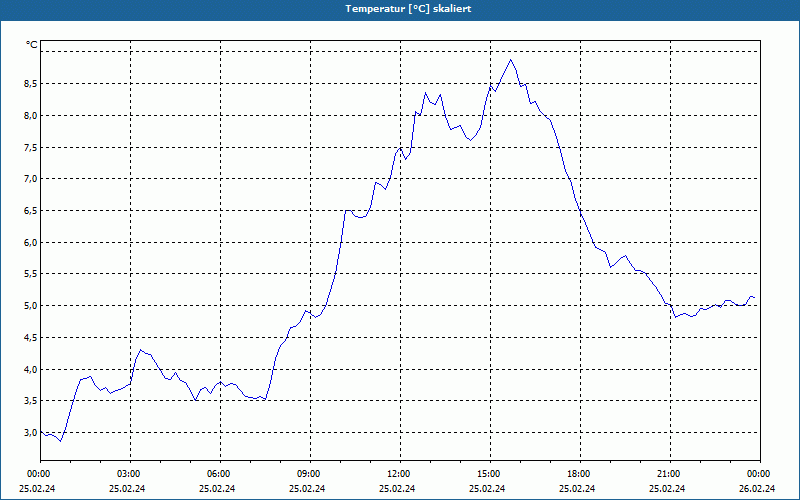Click the 5,5 temperature tick label
The height and width of the screenshot is (500, 800).
click(30, 274)
